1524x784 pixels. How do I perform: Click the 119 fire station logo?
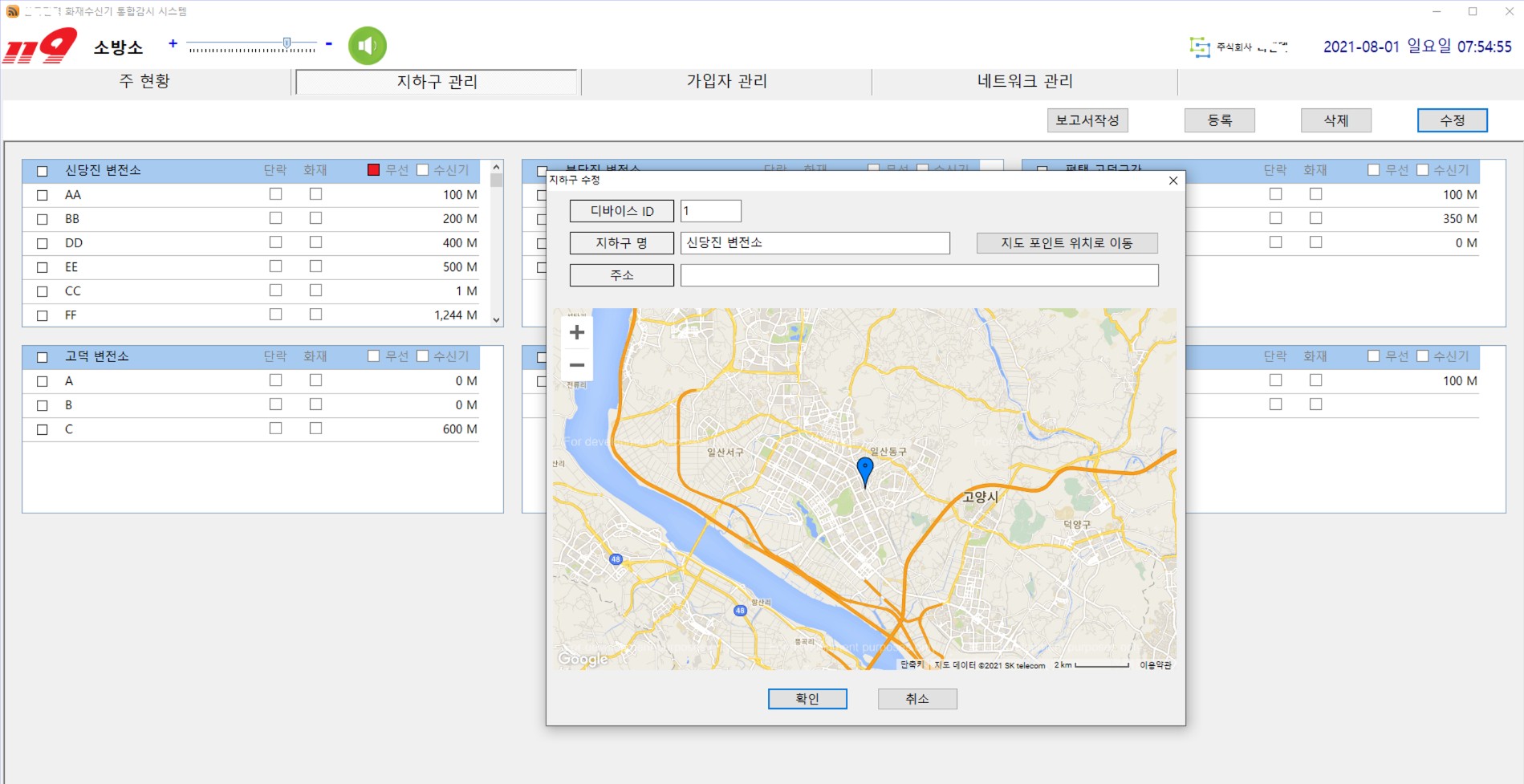[40, 46]
